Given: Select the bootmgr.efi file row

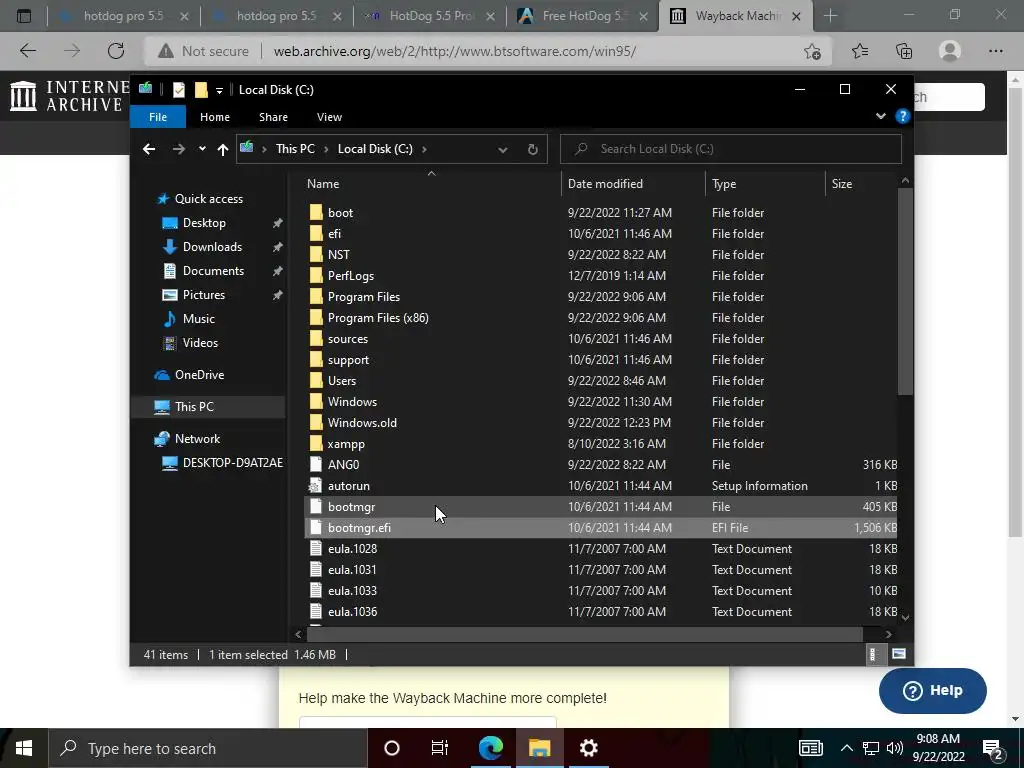Looking at the screenshot, I should (601, 528).
